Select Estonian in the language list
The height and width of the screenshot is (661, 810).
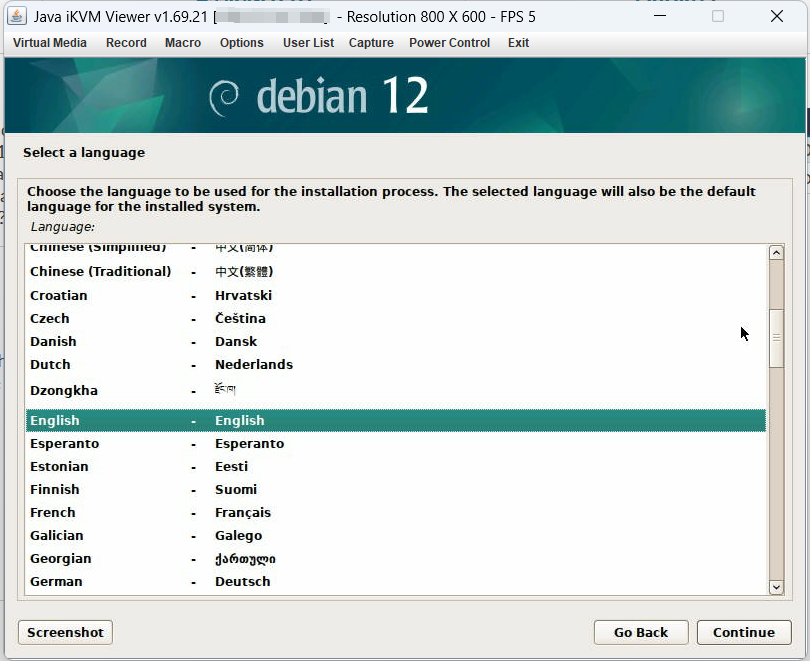pyautogui.click(x=396, y=467)
